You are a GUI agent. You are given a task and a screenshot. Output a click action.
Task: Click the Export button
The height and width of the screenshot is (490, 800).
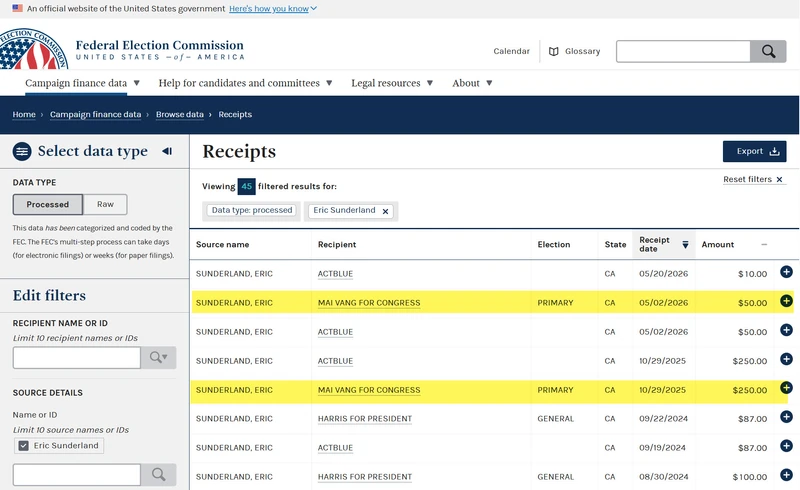pyautogui.click(x=754, y=152)
